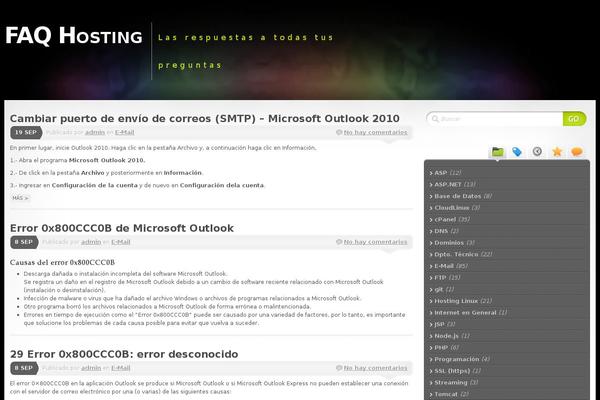Switch to the tags tab icon
Image resolution: width=600 pixels, height=400 pixels.
(517, 152)
